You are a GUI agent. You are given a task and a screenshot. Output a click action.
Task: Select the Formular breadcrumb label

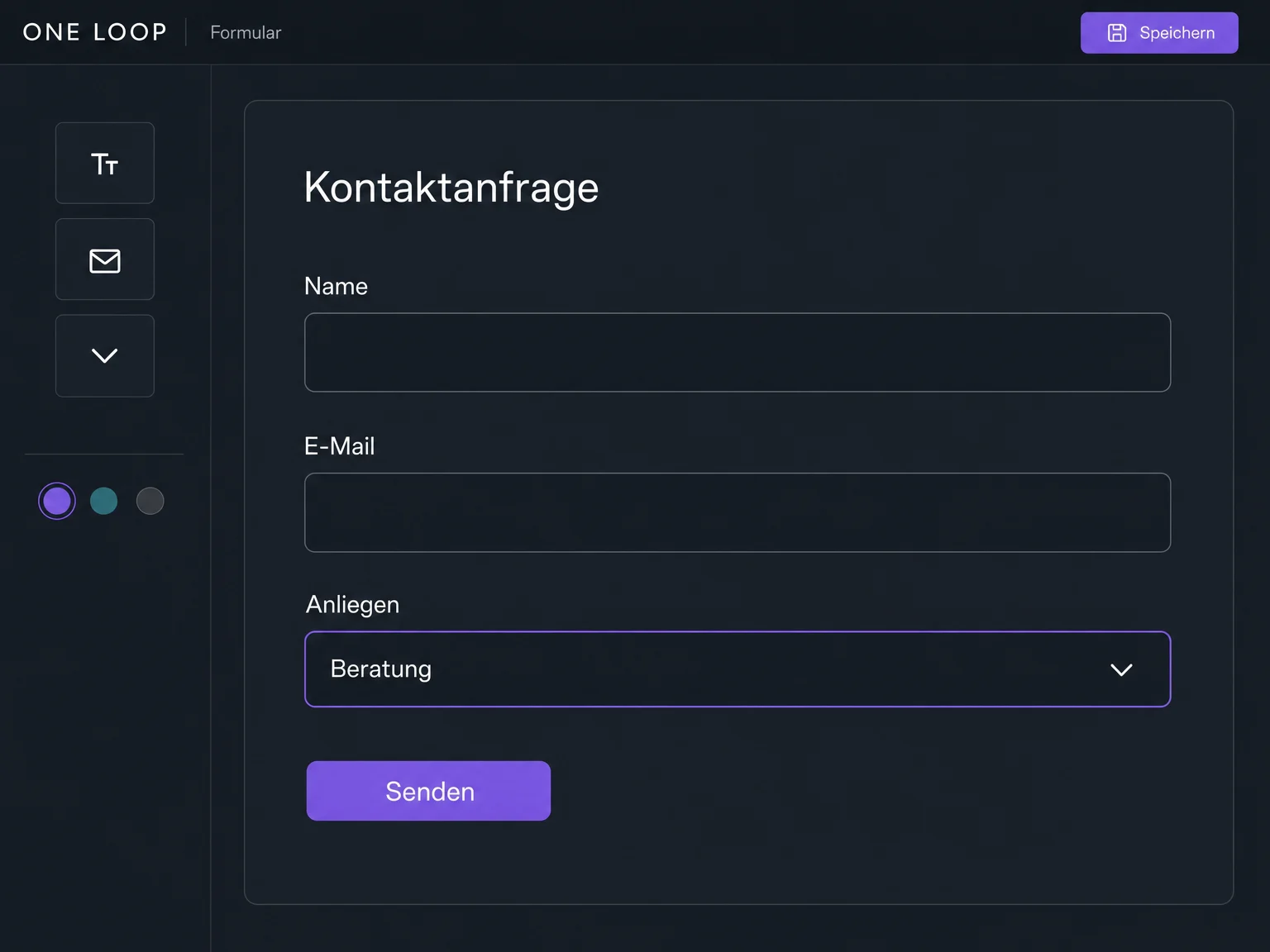point(246,32)
